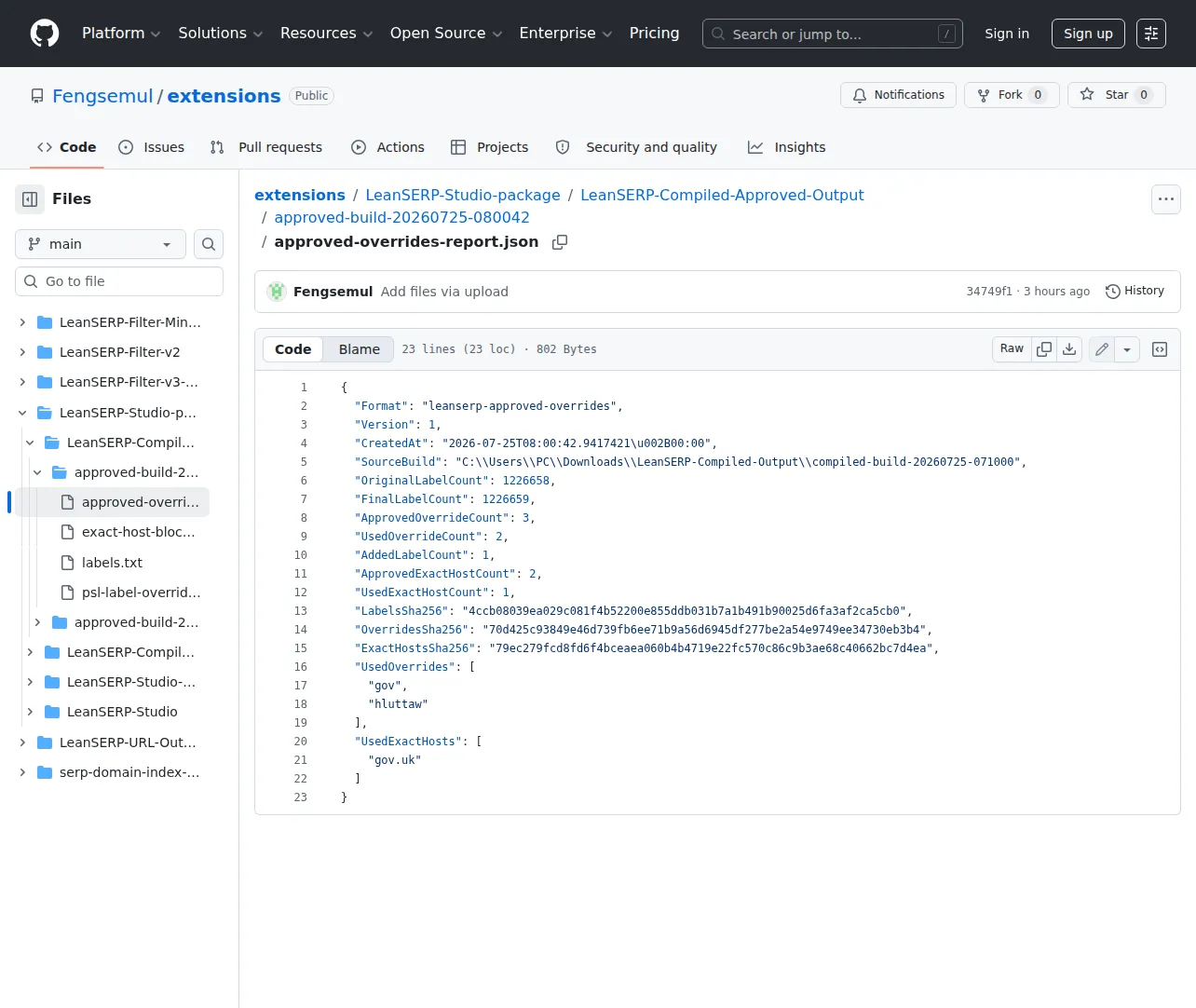Search files with the magnifier button
Viewport: 1196px width, 1008px height.
tap(209, 244)
